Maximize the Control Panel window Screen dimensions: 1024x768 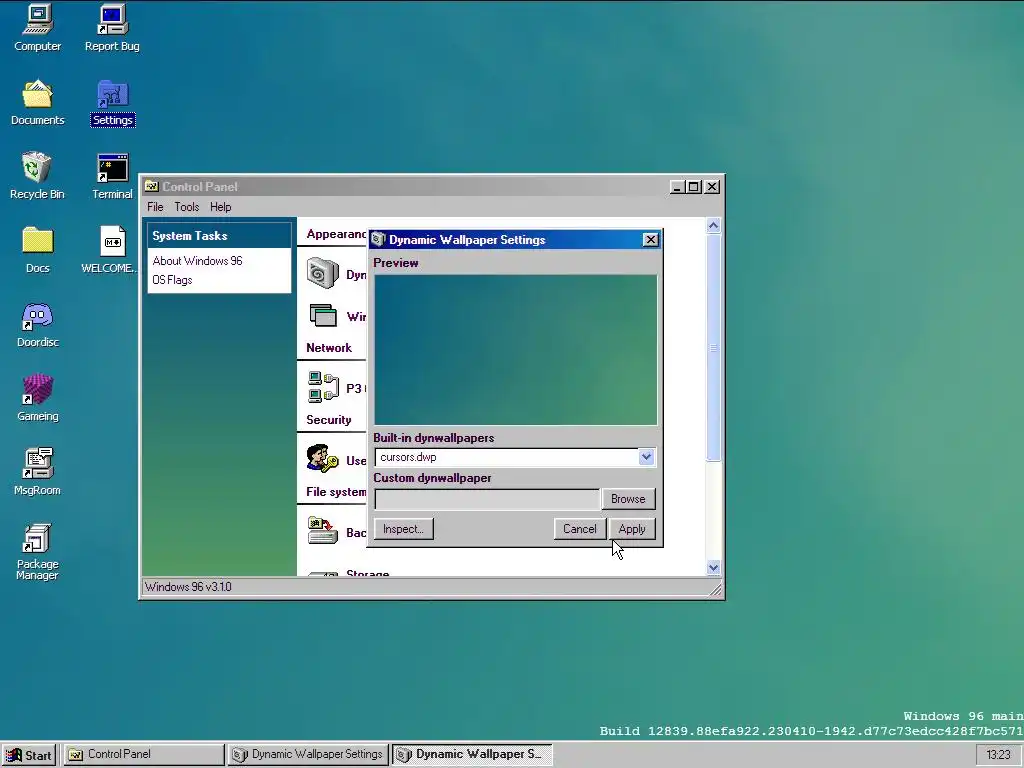pos(694,187)
